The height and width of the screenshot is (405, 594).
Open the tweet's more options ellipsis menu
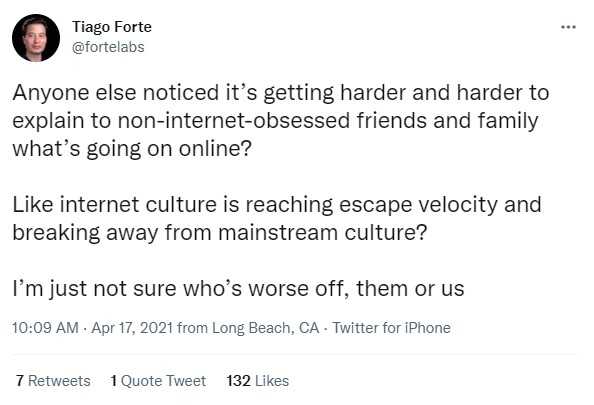pos(568,27)
